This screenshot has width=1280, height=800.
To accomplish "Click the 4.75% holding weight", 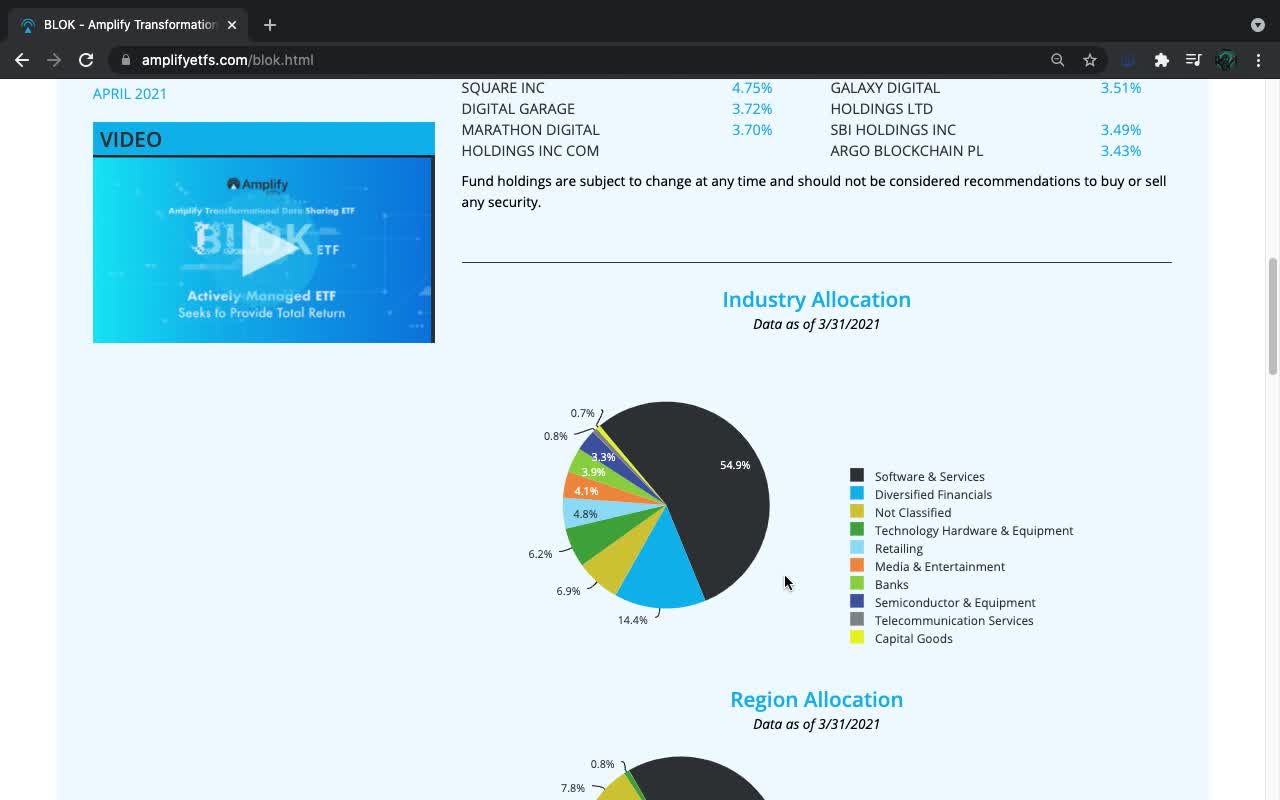I will (752, 88).
